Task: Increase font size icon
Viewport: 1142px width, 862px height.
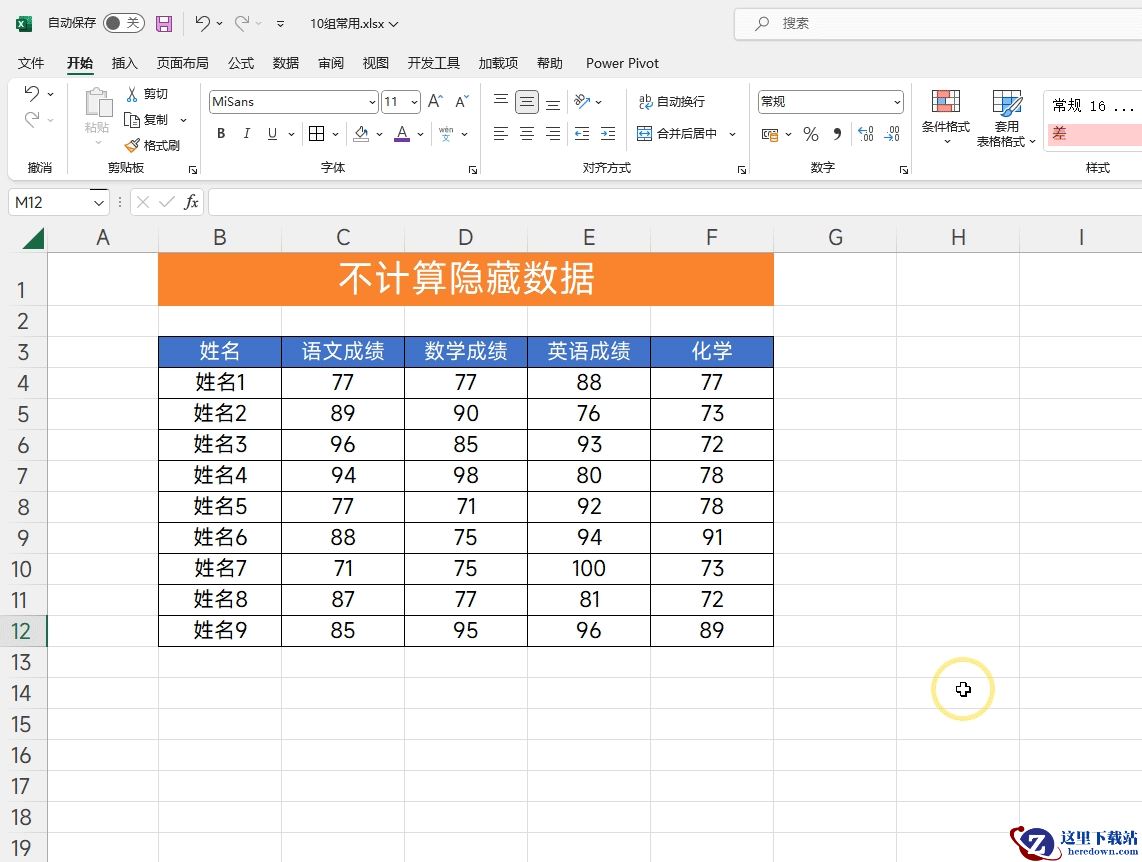Action: [x=435, y=101]
